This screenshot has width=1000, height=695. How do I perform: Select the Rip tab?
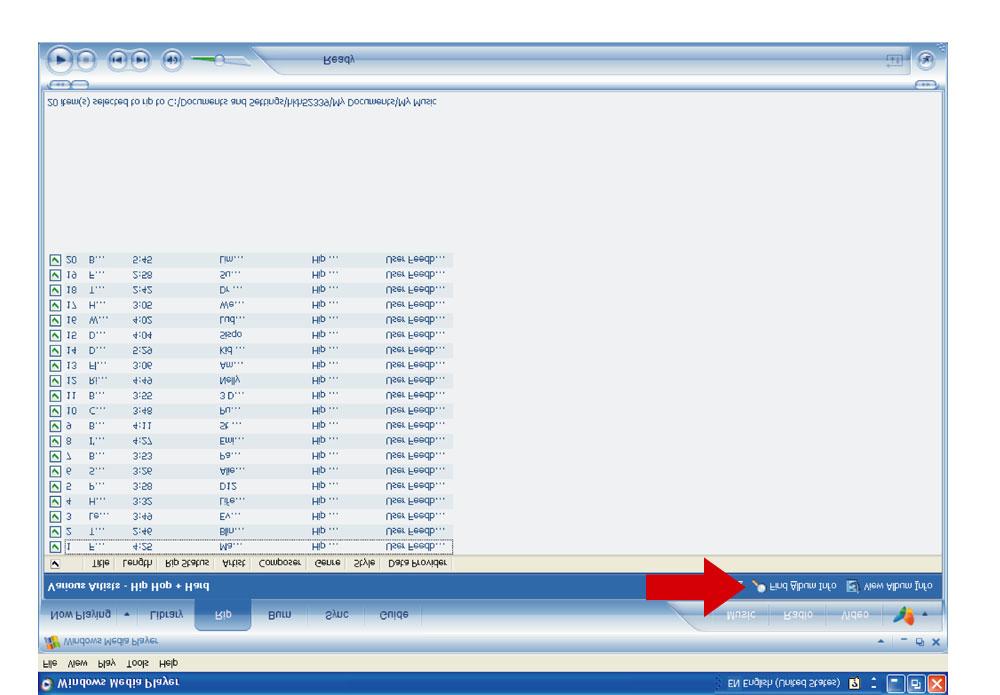(x=223, y=615)
